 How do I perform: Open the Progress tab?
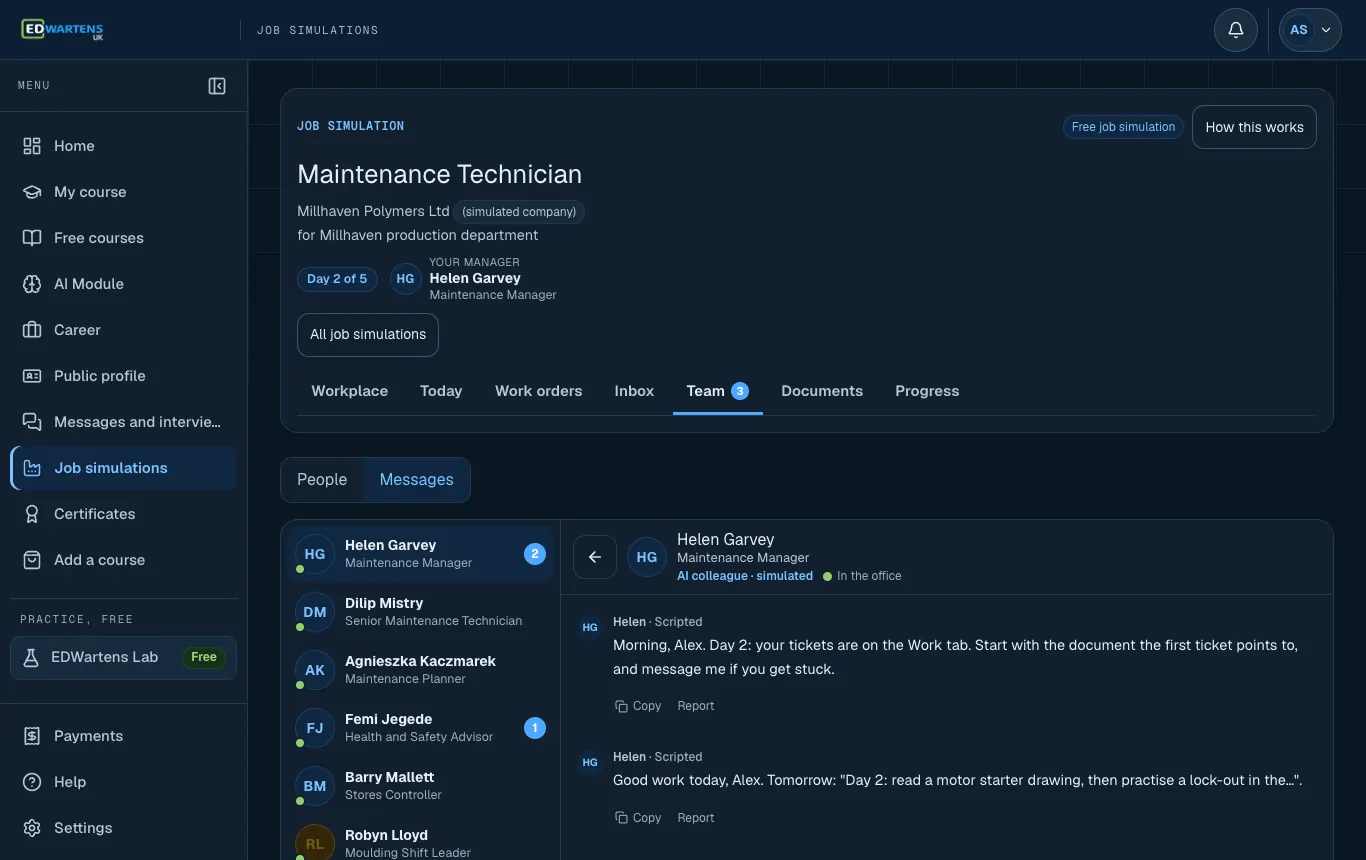[x=927, y=391]
